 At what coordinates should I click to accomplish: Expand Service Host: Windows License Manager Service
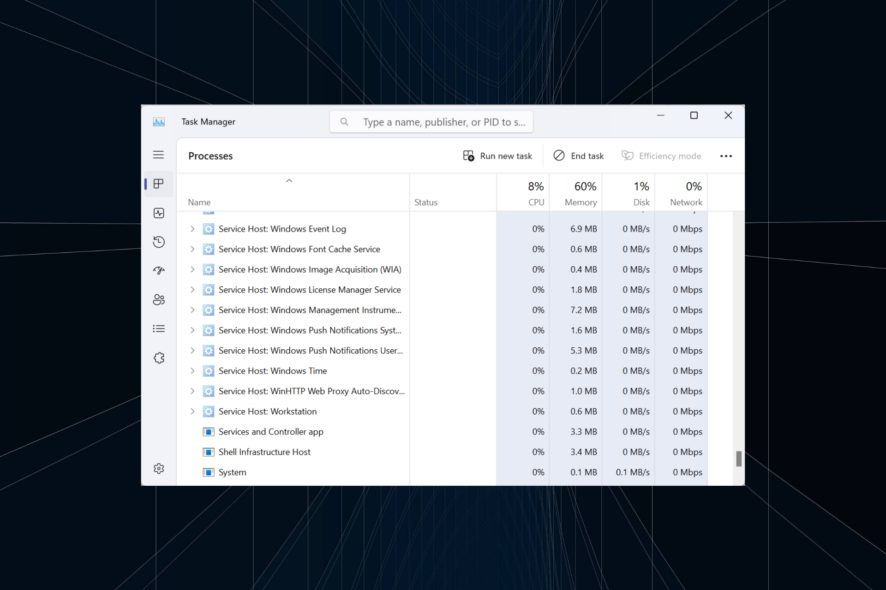tap(192, 290)
